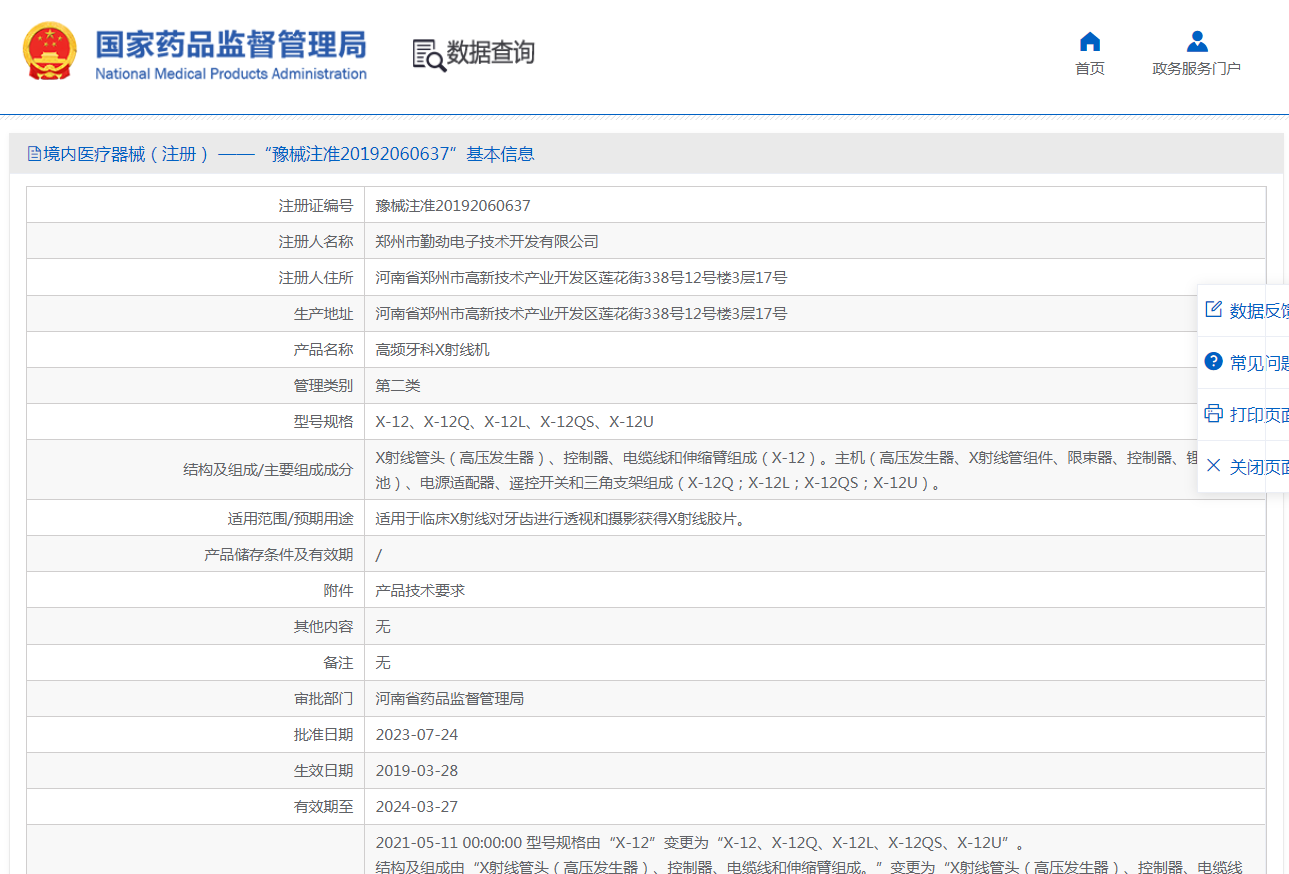1289x874 pixels.
Task: Click the data feedback edit icon
Action: point(1213,309)
